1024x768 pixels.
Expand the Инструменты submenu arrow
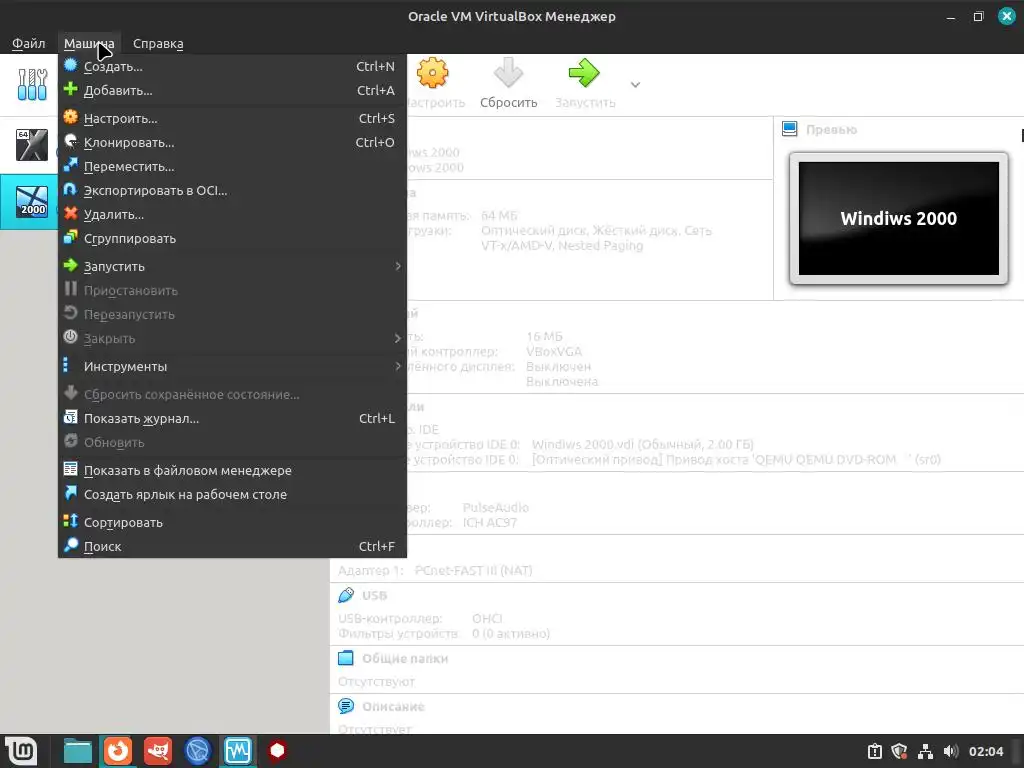[398, 366]
